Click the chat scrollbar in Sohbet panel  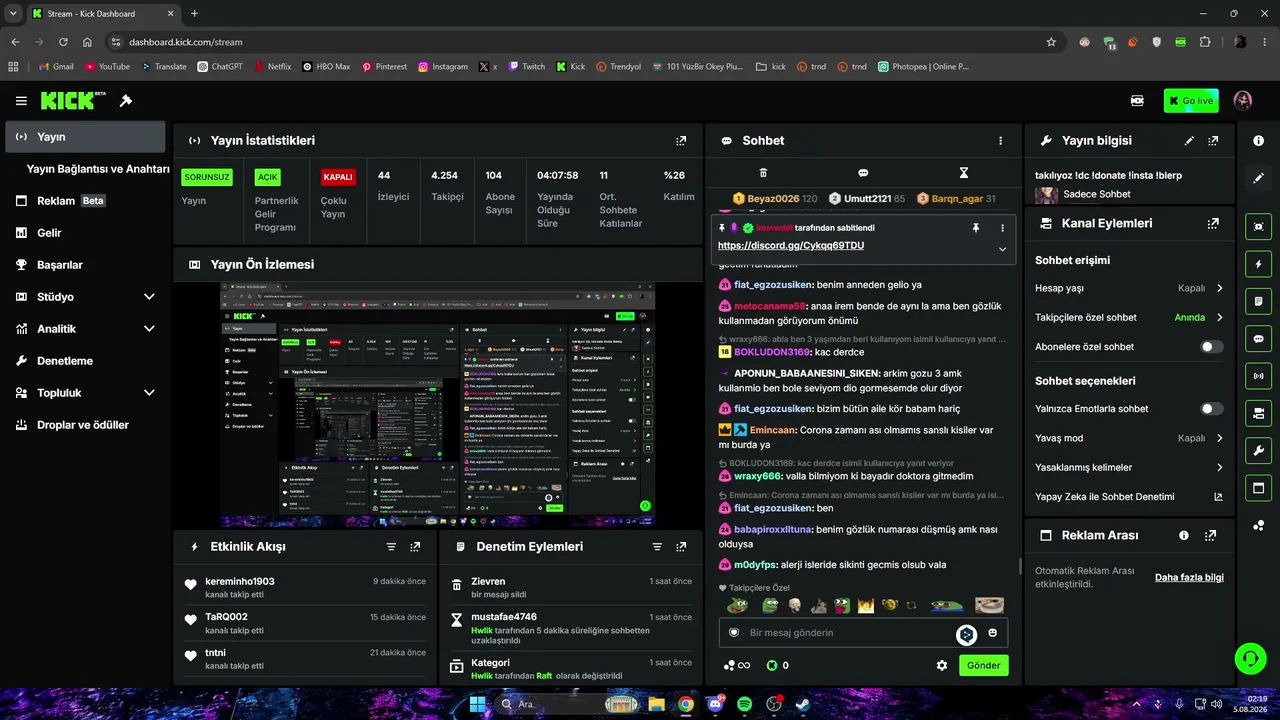(x=1020, y=566)
